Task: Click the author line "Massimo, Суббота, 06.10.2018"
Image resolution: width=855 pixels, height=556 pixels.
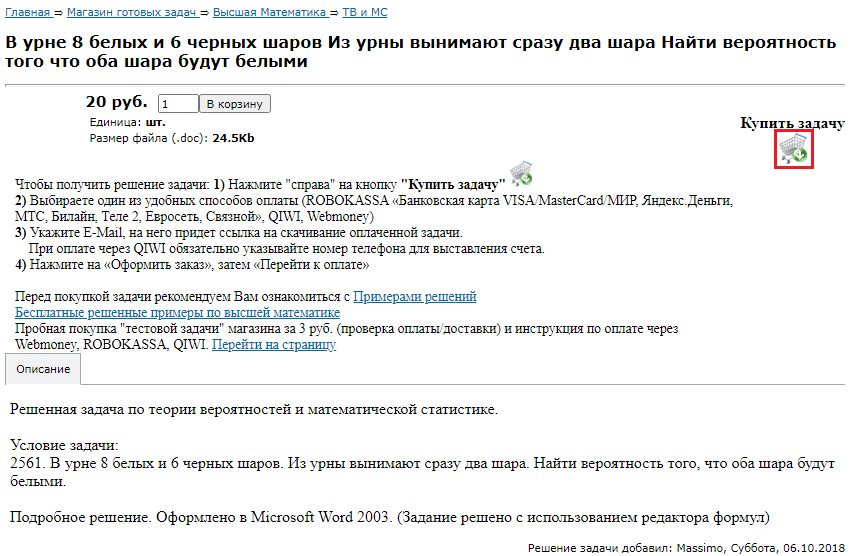Action: coord(761,548)
